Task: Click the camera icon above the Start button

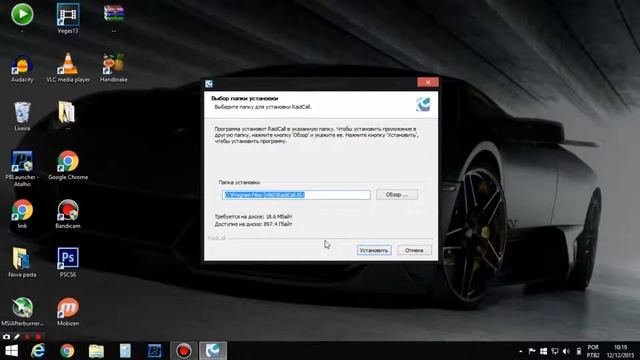Action: pyautogui.click(x=6, y=337)
